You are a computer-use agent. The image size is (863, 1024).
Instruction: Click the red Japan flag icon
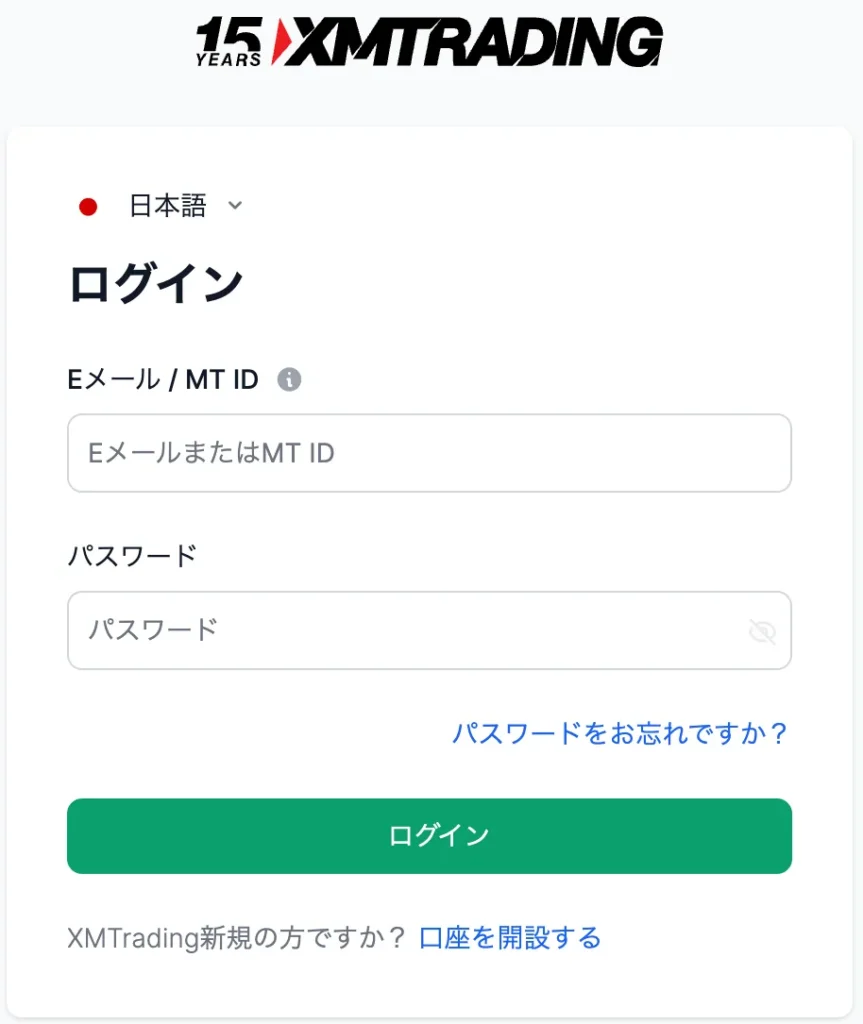[88, 207]
